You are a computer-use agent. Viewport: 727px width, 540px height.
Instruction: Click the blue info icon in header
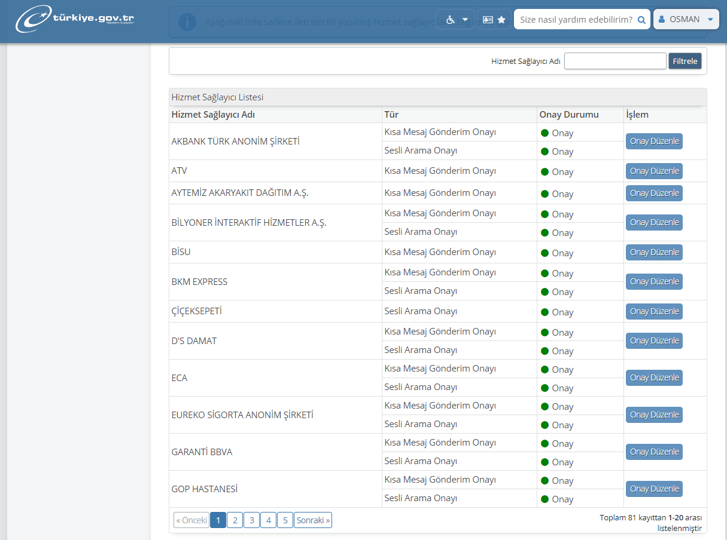187,21
